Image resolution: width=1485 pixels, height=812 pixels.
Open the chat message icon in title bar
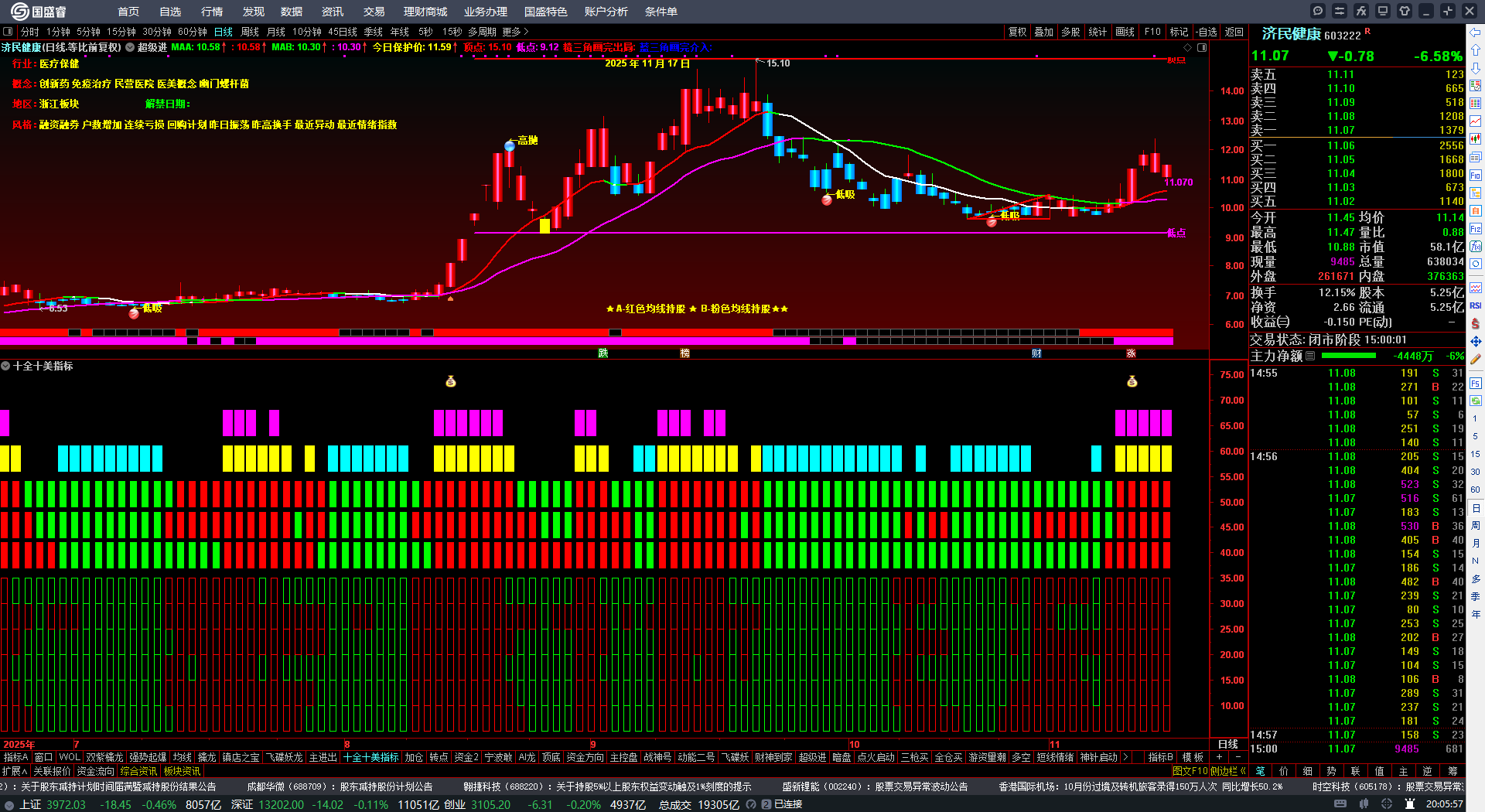point(1318,11)
